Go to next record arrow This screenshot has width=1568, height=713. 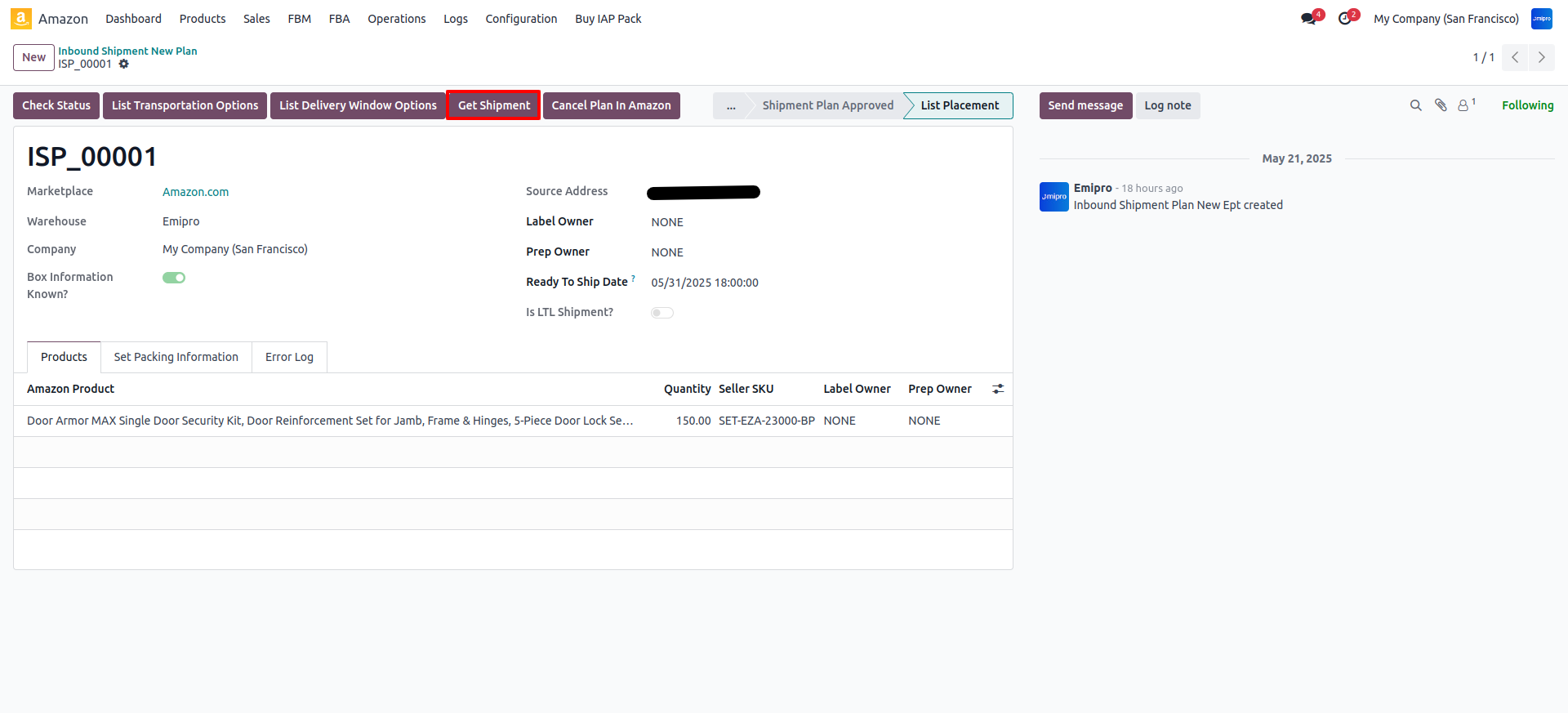tap(1541, 57)
